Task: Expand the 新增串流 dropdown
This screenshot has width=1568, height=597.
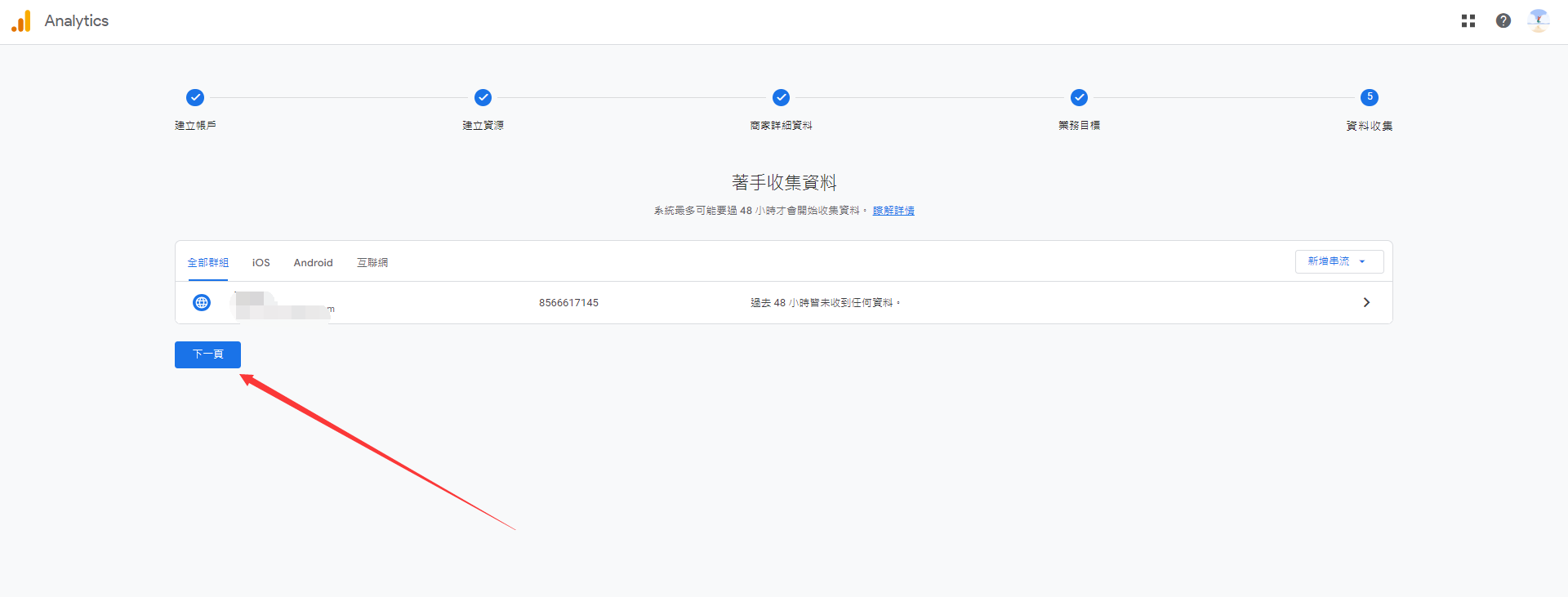Action: click(1339, 261)
